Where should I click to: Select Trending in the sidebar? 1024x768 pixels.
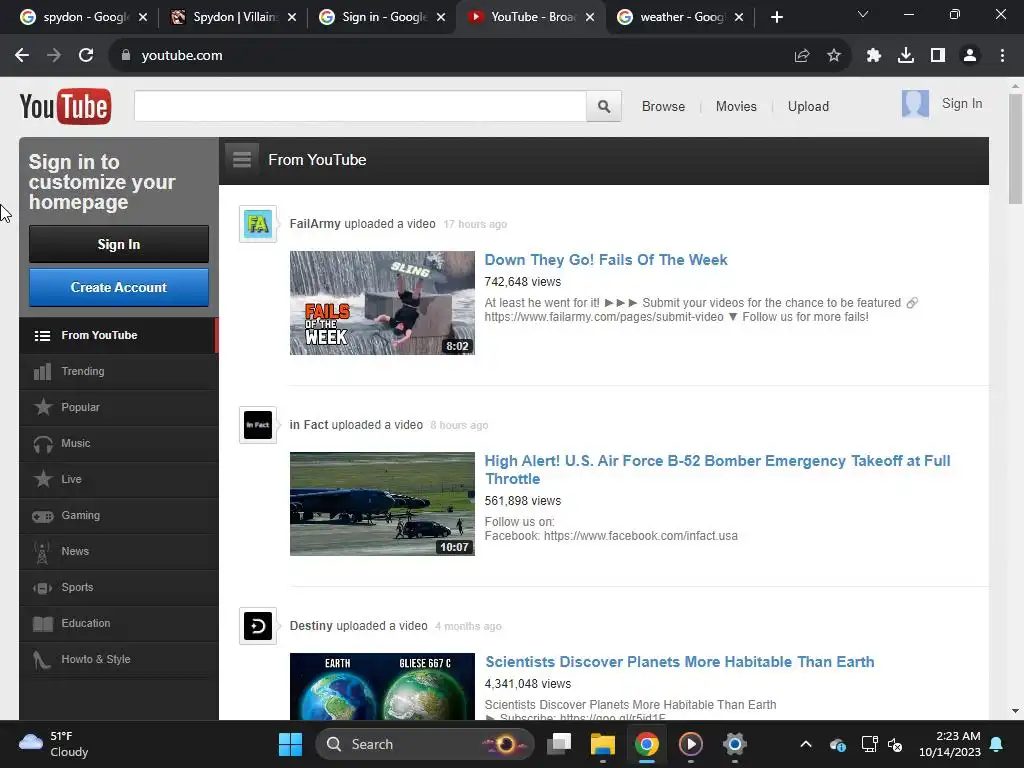(x=119, y=372)
